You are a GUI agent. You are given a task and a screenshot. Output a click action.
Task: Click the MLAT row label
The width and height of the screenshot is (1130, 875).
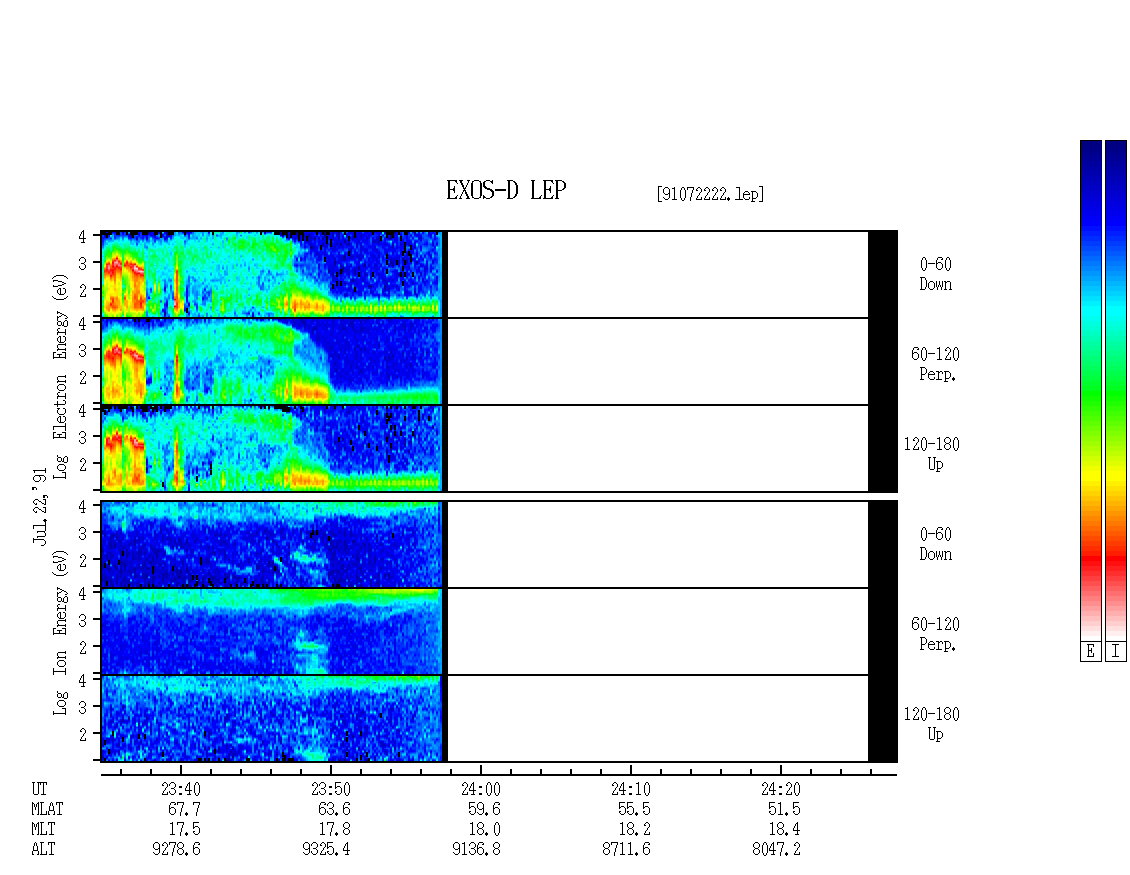click(48, 809)
